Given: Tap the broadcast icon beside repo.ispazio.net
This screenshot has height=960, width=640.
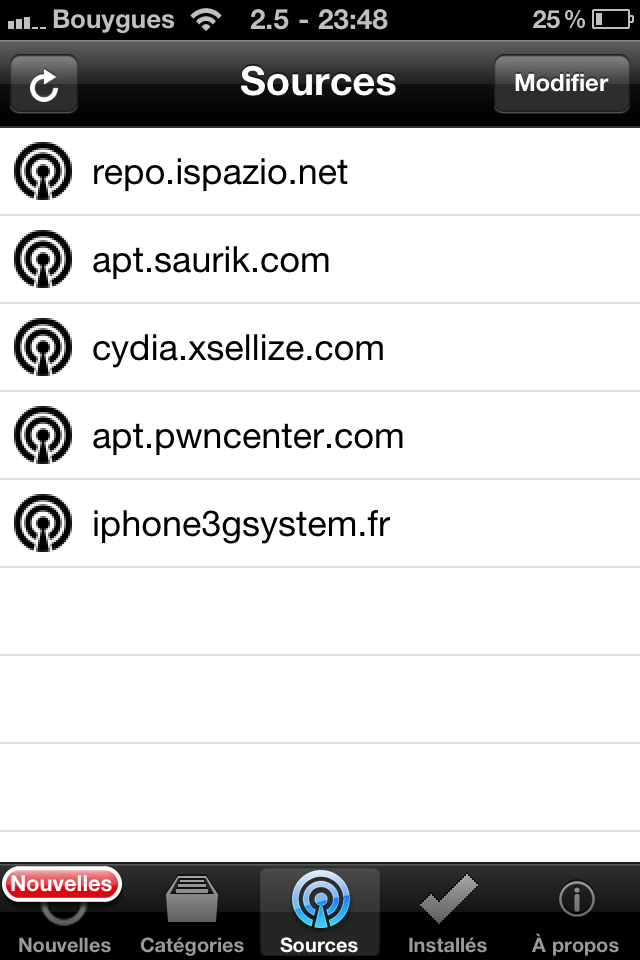Looking at the screenshot, I should (43, 171).
